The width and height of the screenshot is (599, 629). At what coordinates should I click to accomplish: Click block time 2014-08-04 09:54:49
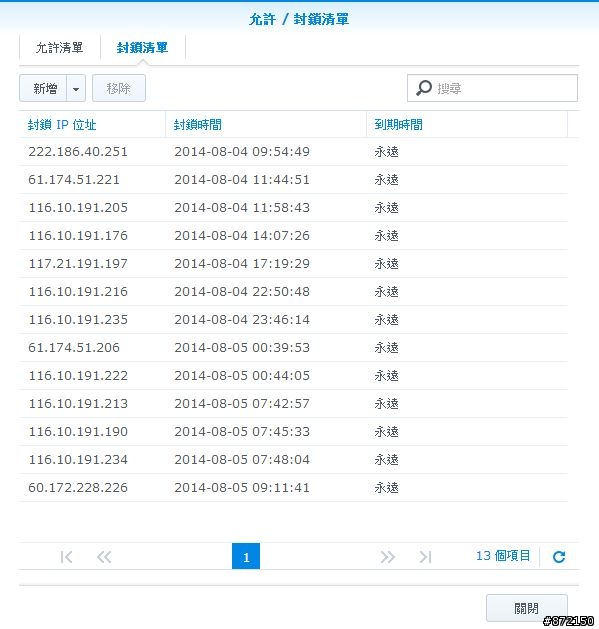[x=242, y=152]
